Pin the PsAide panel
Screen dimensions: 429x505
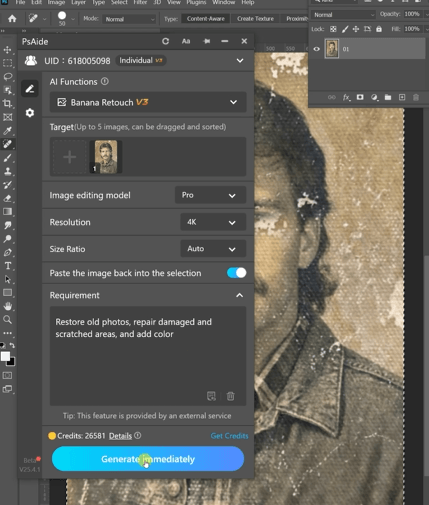[207, 41]
